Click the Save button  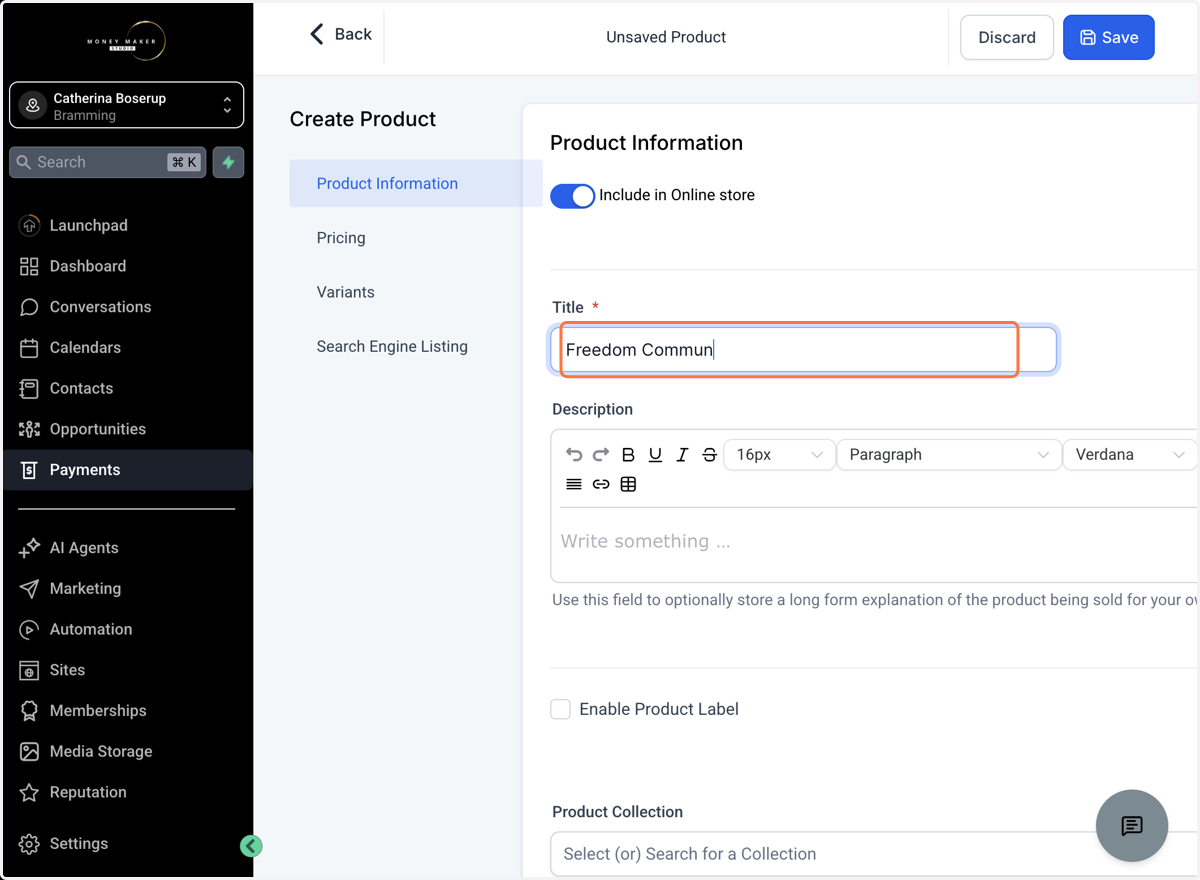1109,37
